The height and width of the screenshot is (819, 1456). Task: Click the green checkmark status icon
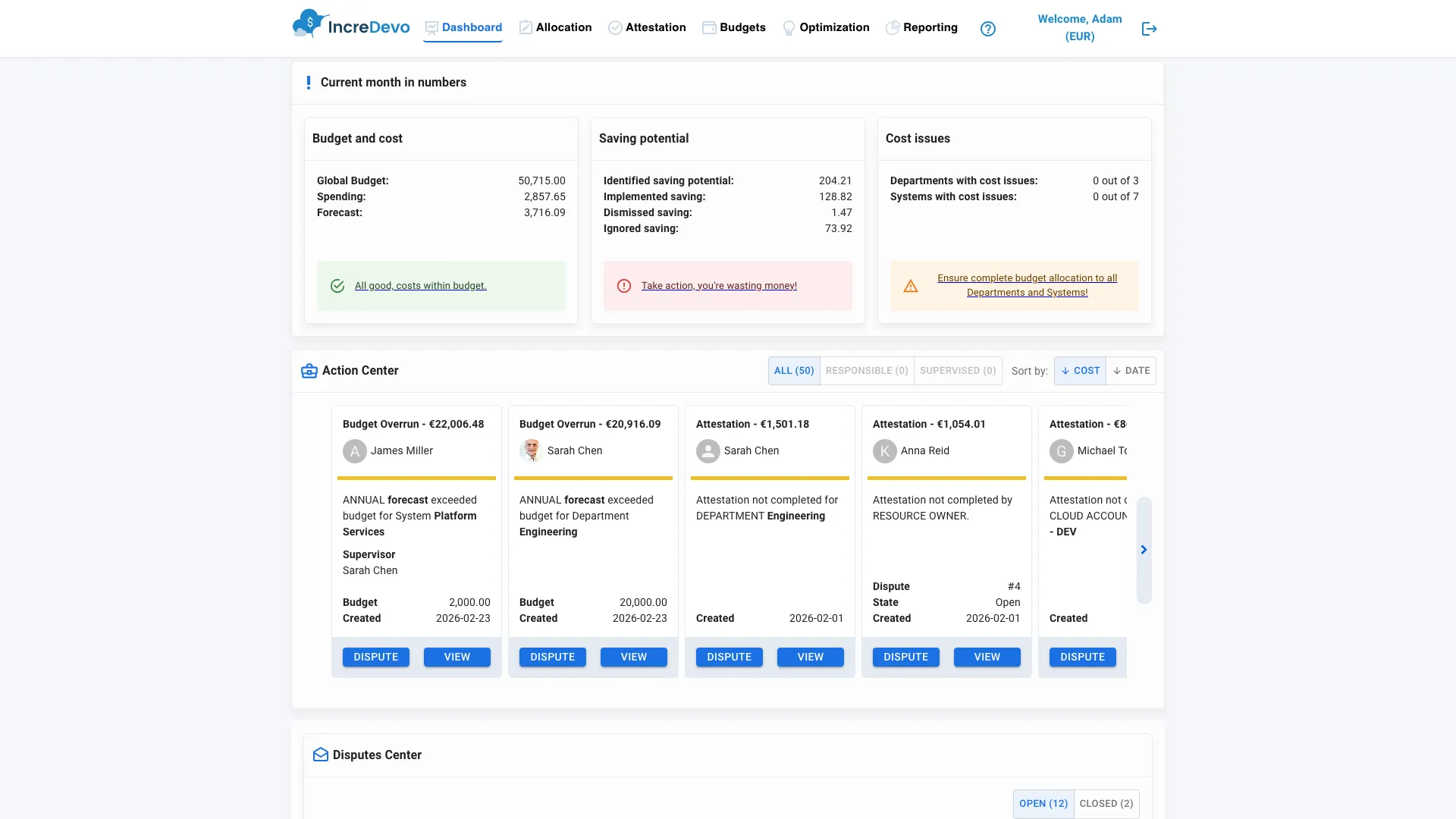(x=337, y=286)
